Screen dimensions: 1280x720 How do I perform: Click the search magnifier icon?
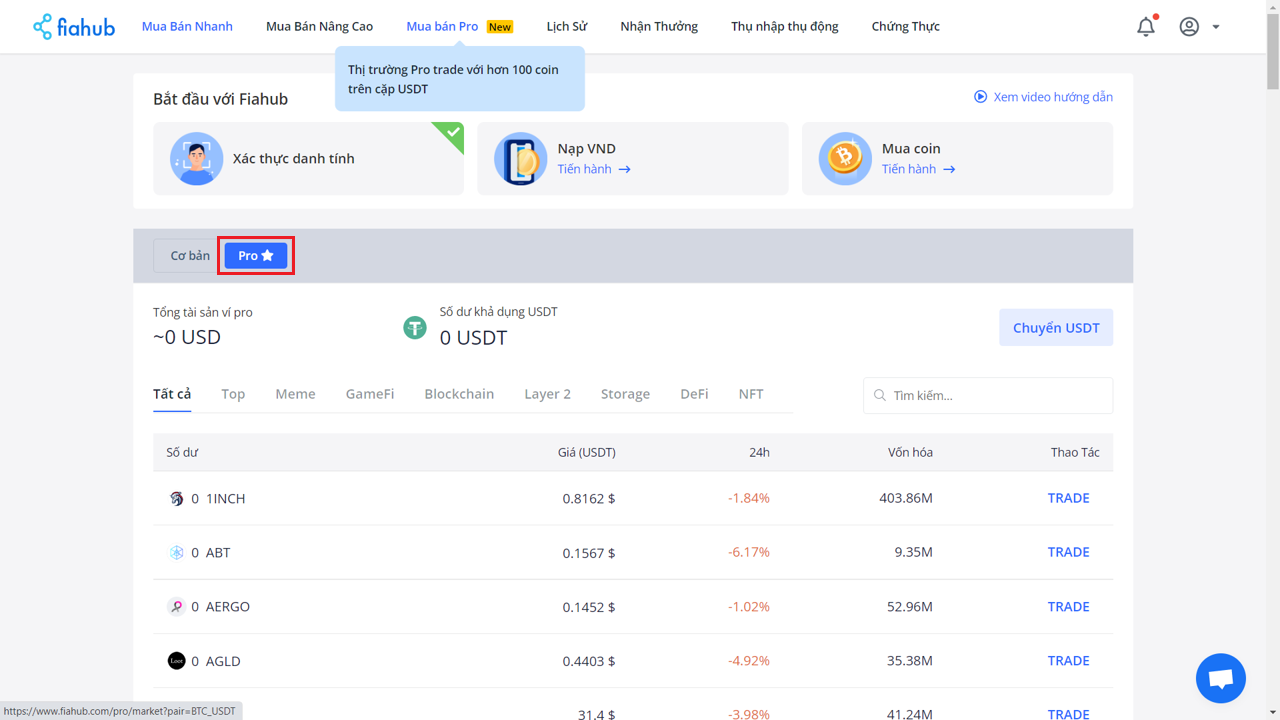pos(880,396)
